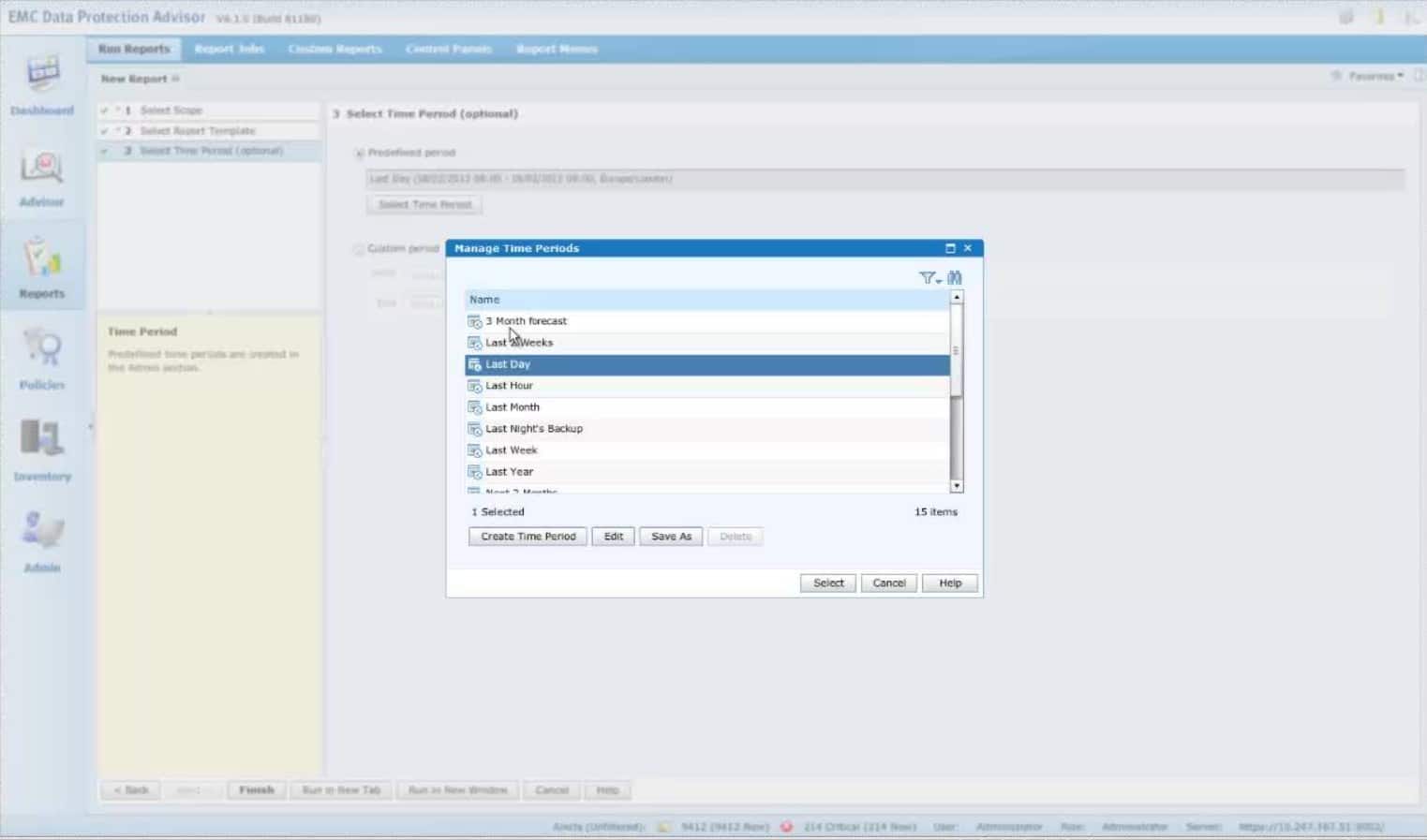Maximize the Manage Time Periods dialog
The width and height of the screenshot is (1427, 840).
[x=950, y=248]
